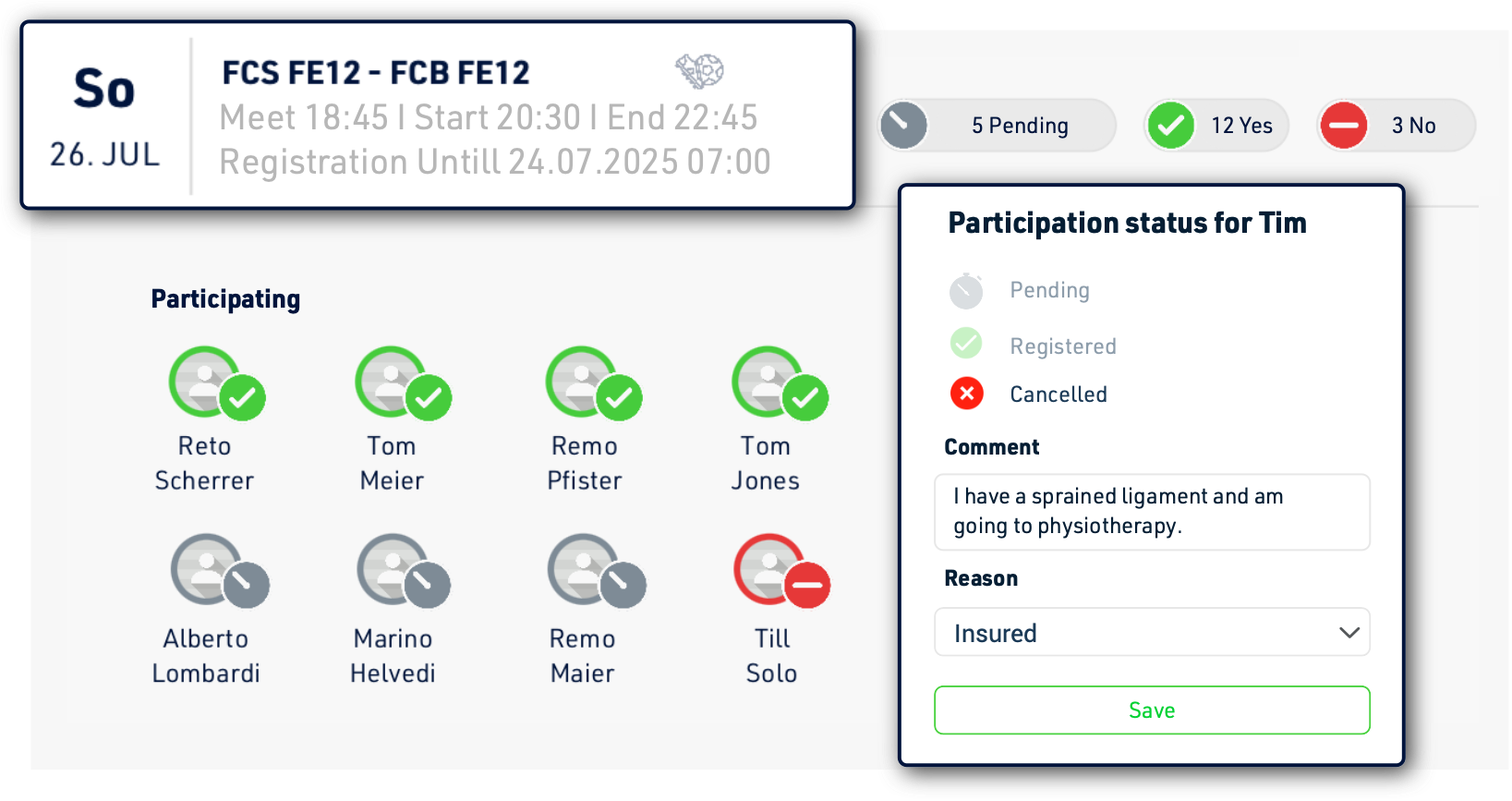This screenshot has height=801, width=1512.
Task: Choose the Cancelled status option
Action: coord(1058,394)
